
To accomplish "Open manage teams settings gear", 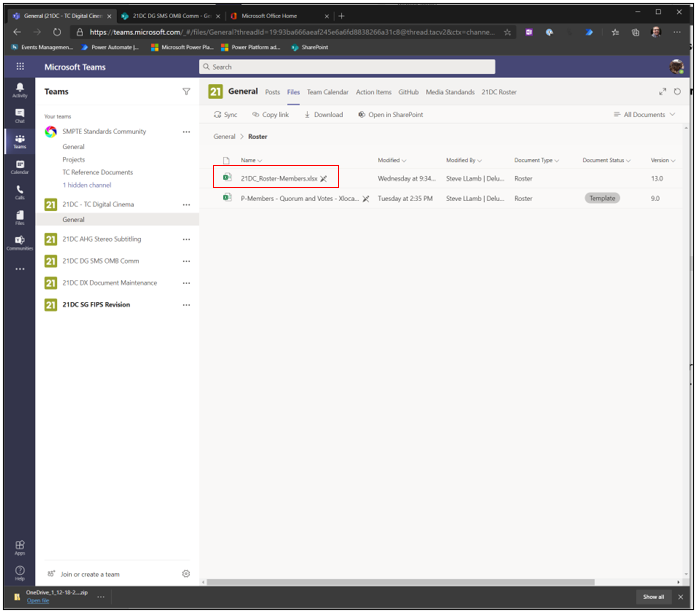I will coord(186,573).
